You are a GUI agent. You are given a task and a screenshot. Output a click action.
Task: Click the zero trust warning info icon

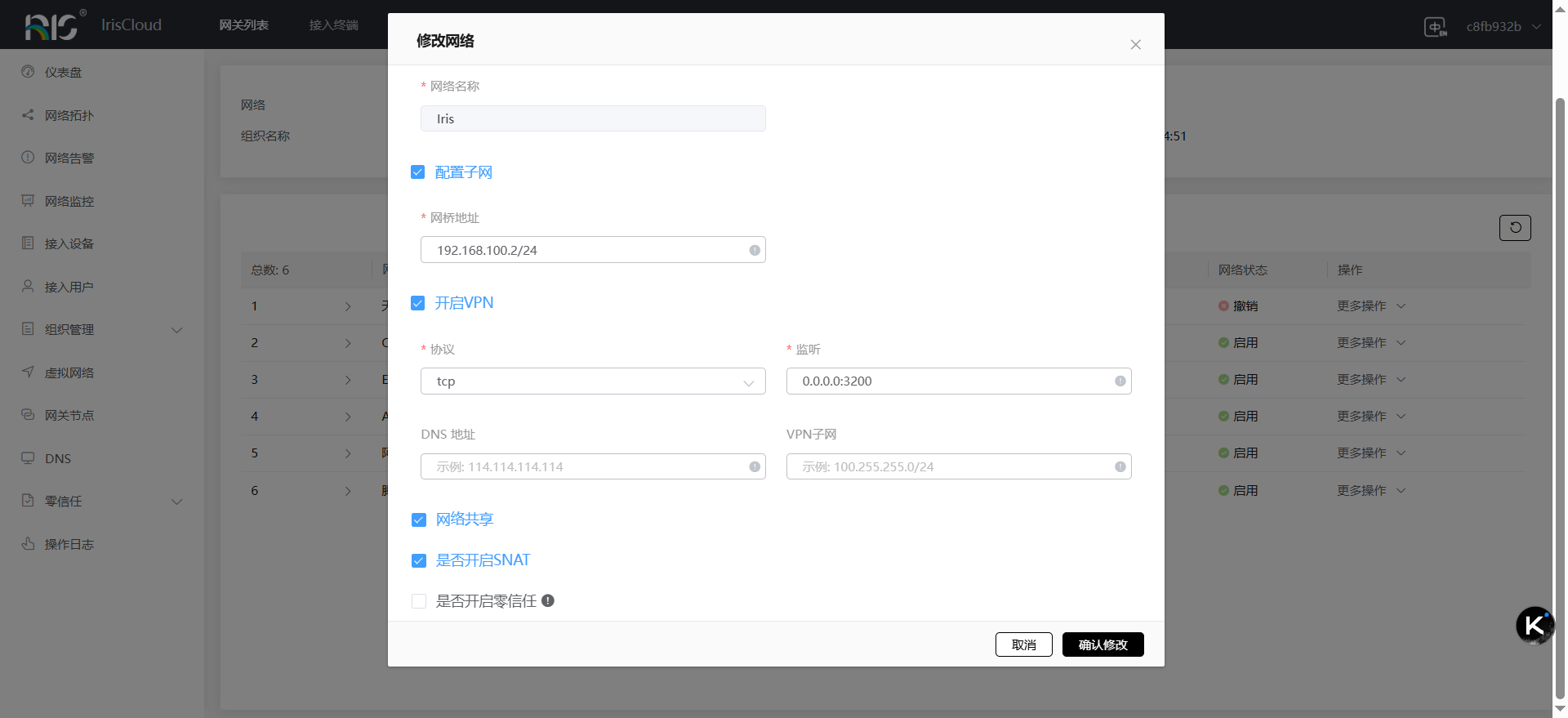(x=548, y=601)
